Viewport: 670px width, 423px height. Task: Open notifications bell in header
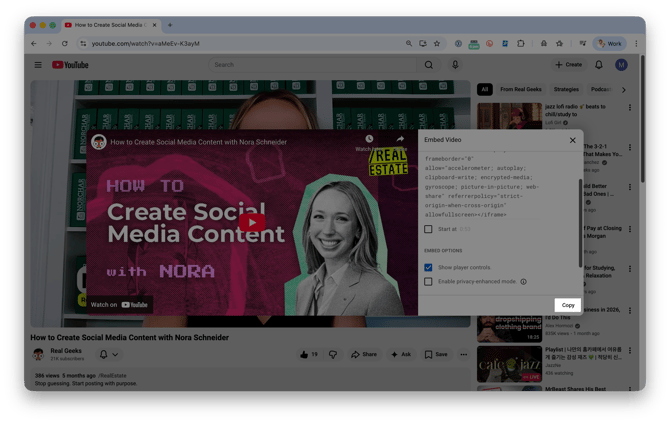click(599, 65)
